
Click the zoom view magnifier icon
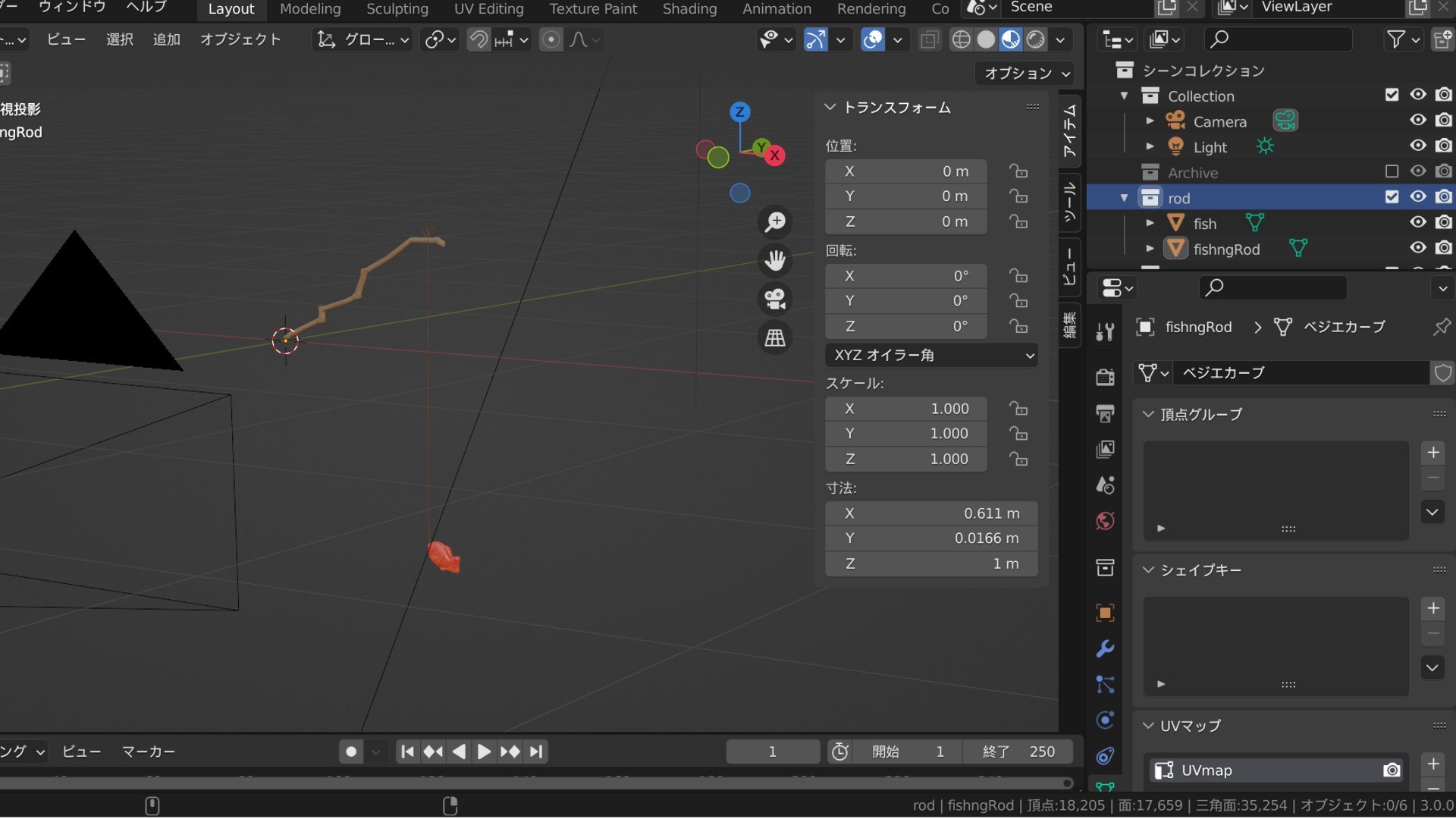pos(775,222)
